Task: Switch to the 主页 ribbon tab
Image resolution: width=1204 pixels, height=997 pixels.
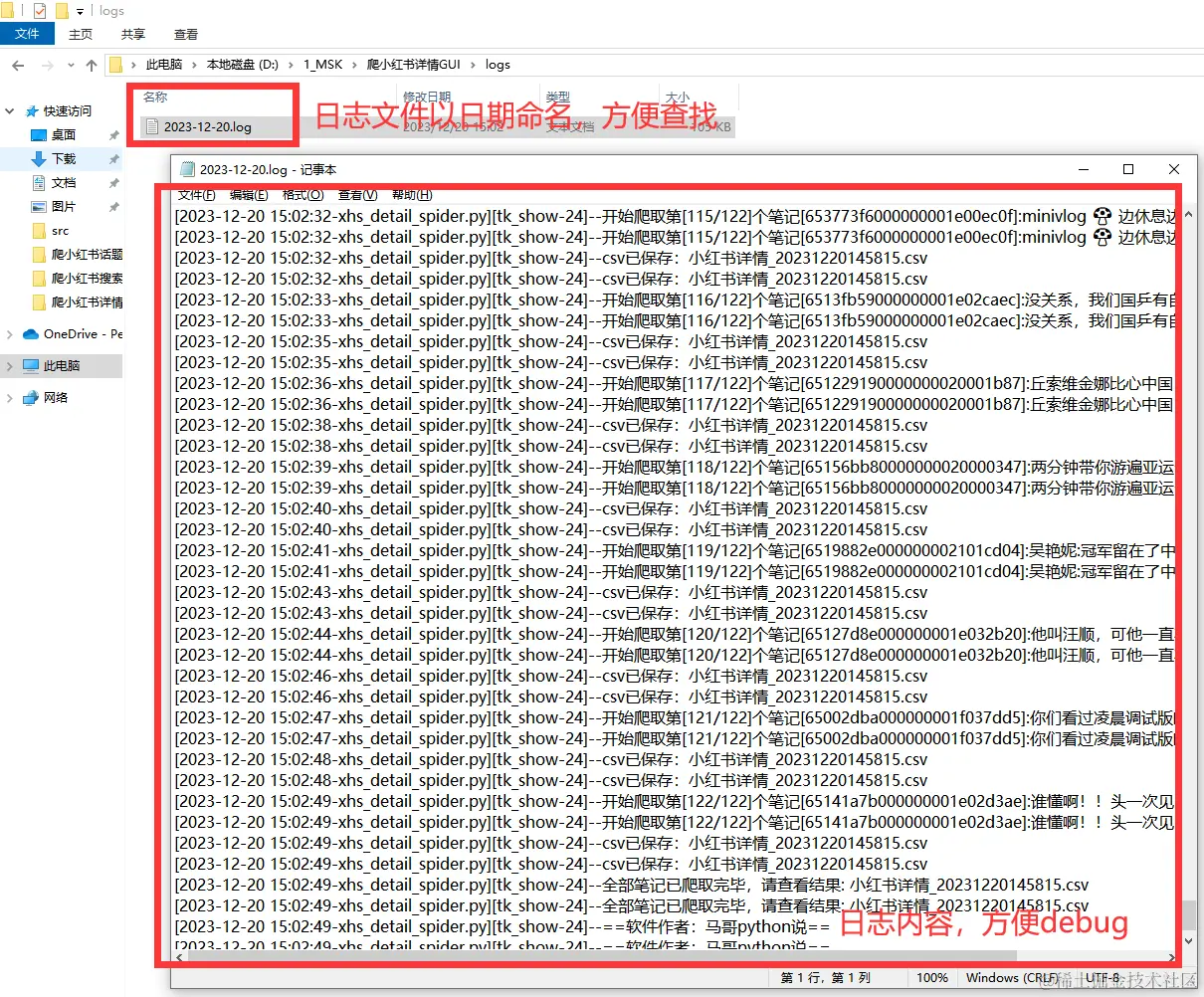Action: tap(81, 34)
